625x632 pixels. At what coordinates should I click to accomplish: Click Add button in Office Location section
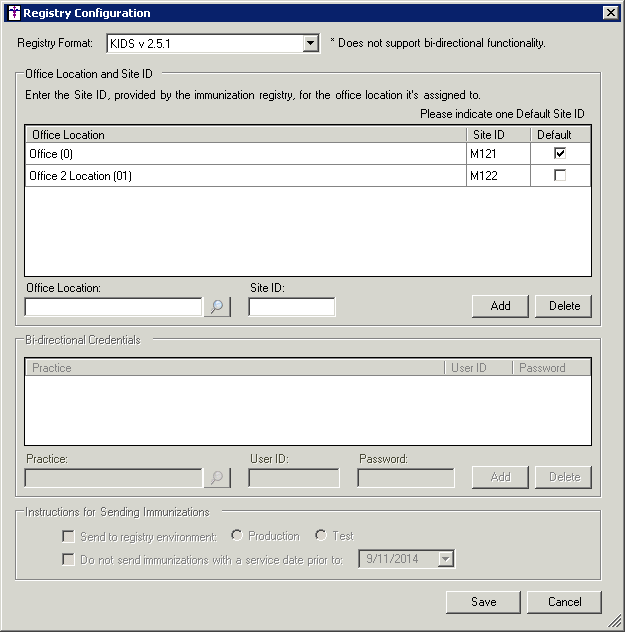click(500, 306)
